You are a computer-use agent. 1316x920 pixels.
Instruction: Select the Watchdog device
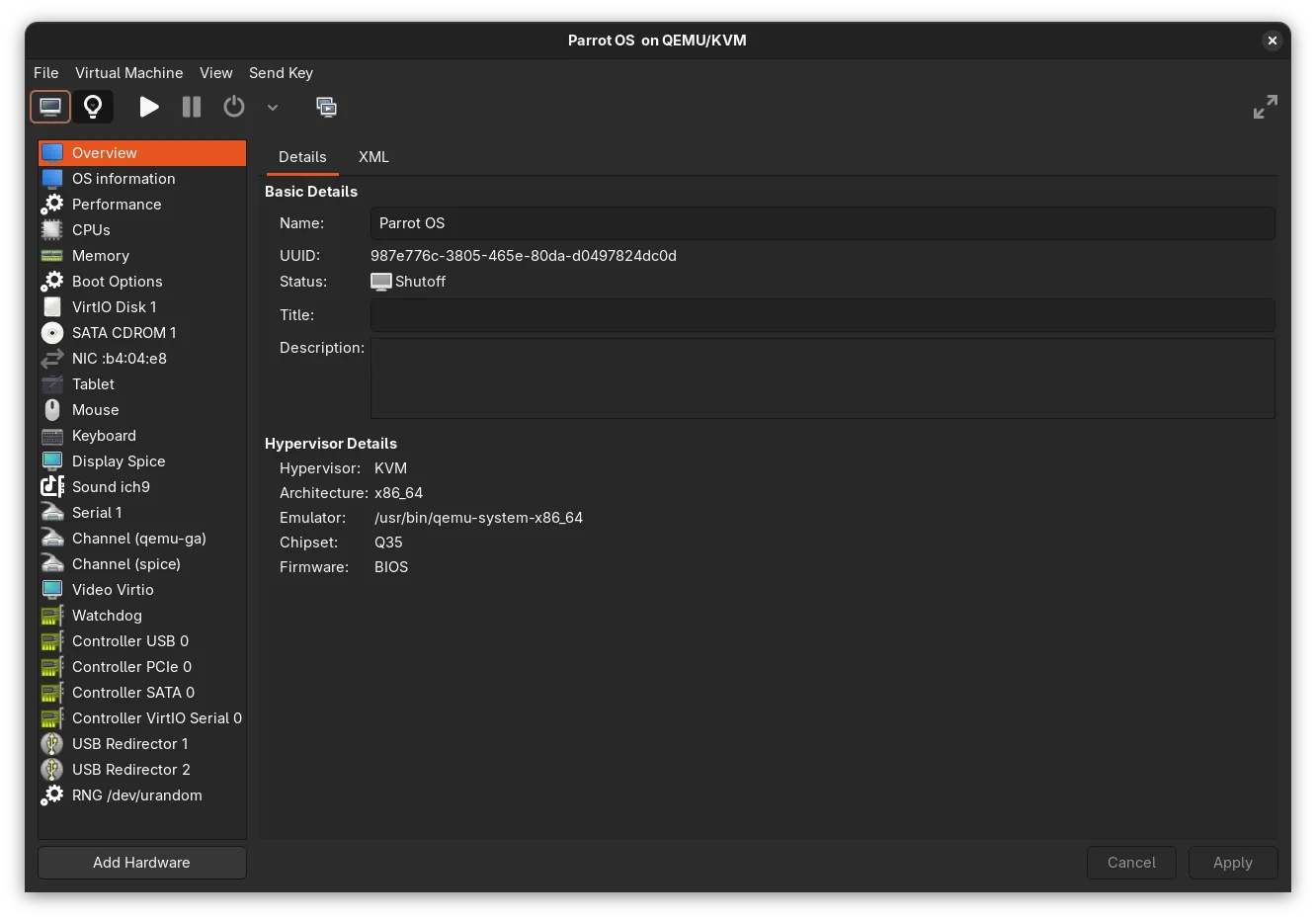pyautogui.click(x=142, y=616)
